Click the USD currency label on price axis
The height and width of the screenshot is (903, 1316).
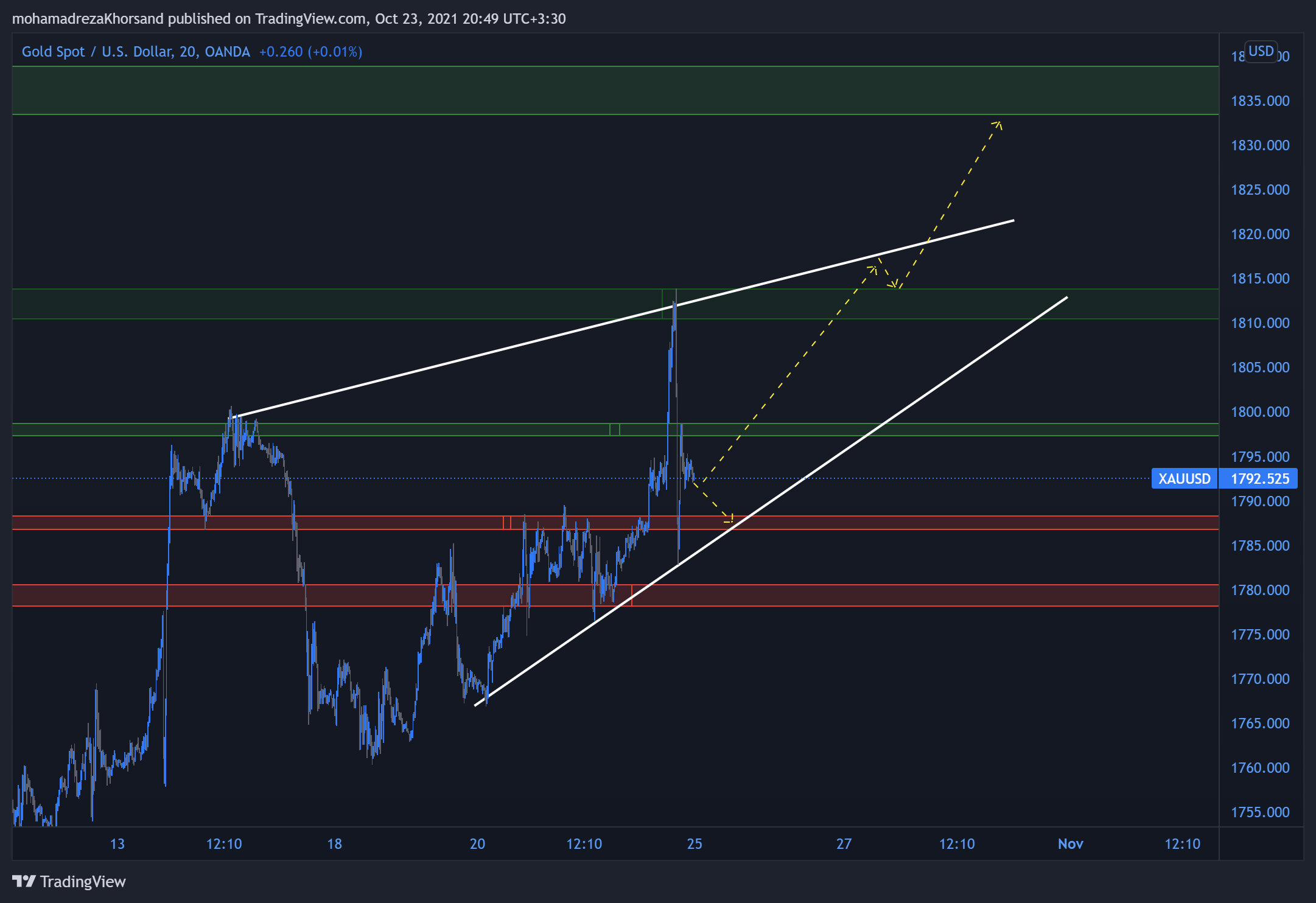[x=1261, y=51]
